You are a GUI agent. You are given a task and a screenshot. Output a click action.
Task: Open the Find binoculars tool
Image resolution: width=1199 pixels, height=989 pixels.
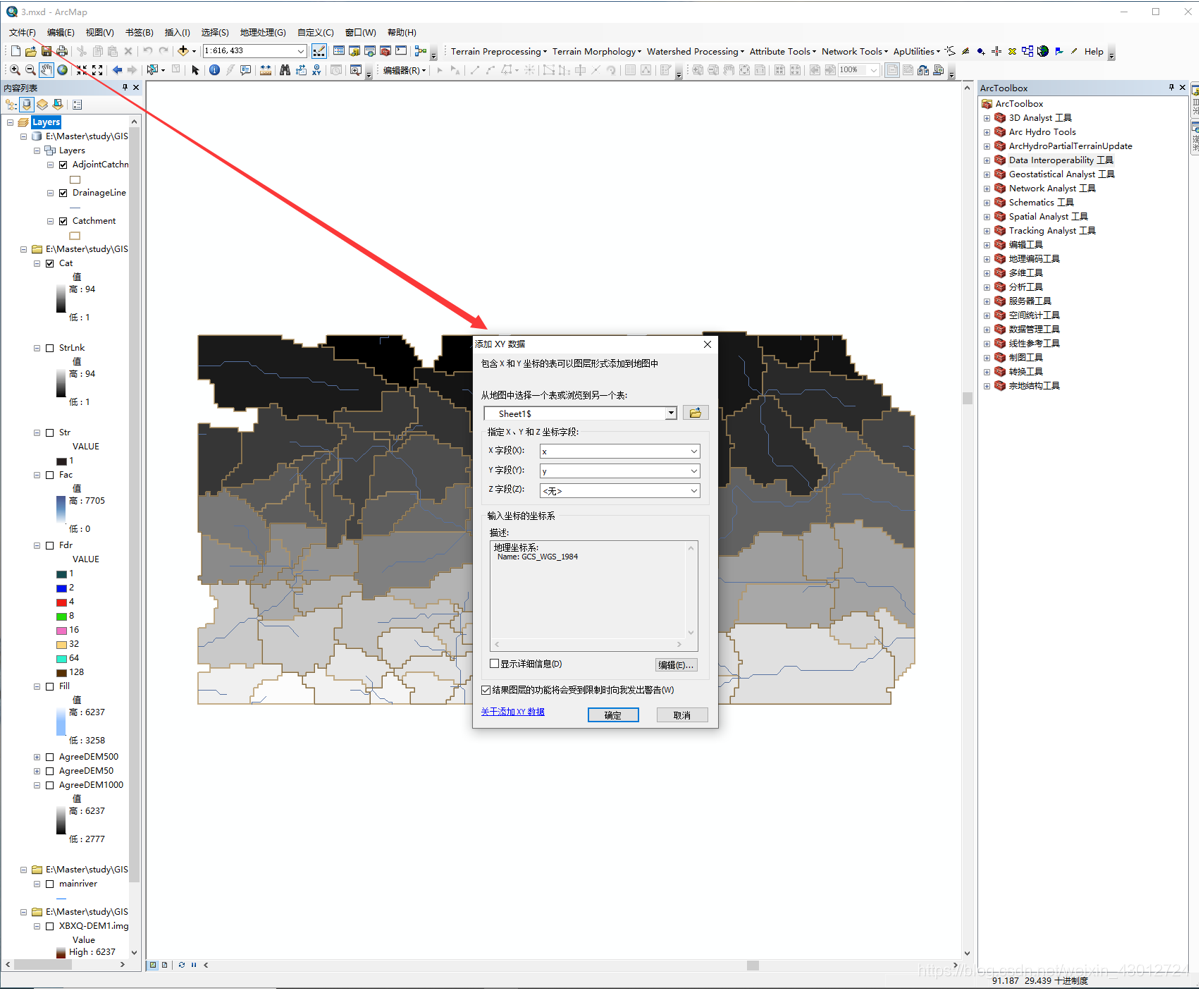pyautogui.click(x=284, y=70)
